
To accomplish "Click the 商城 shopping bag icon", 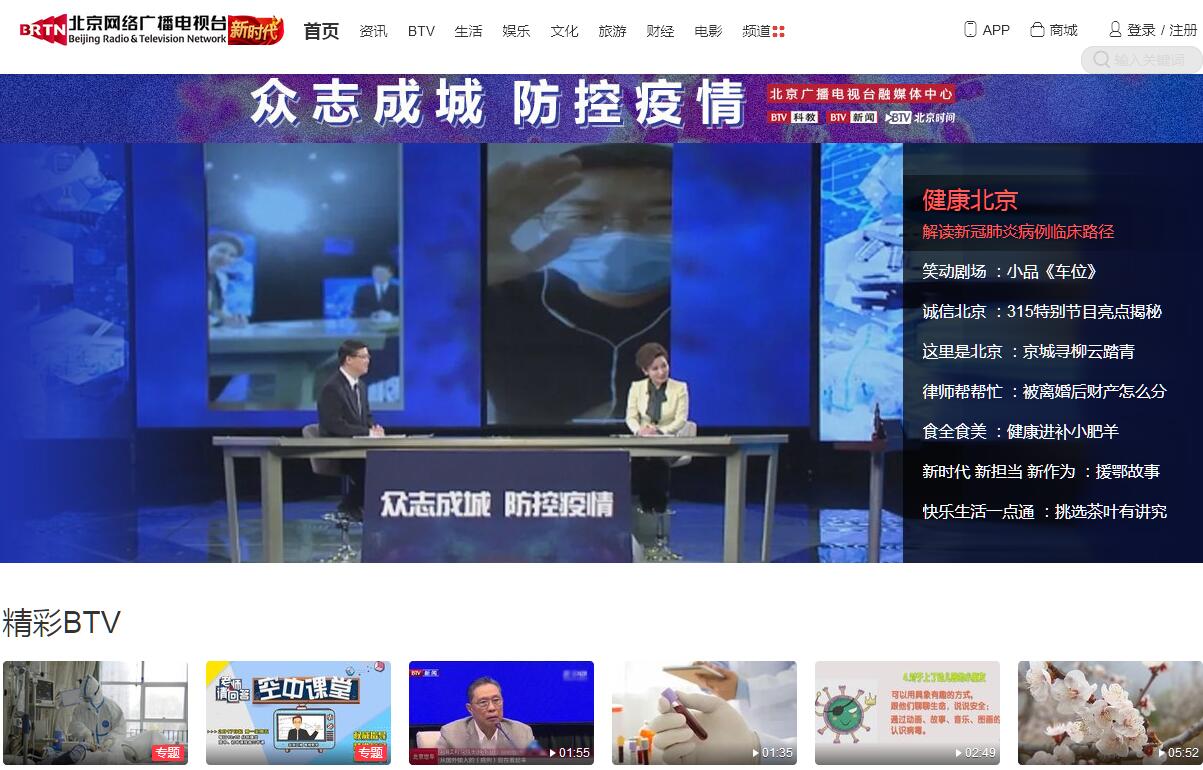I will [1038, 30].
